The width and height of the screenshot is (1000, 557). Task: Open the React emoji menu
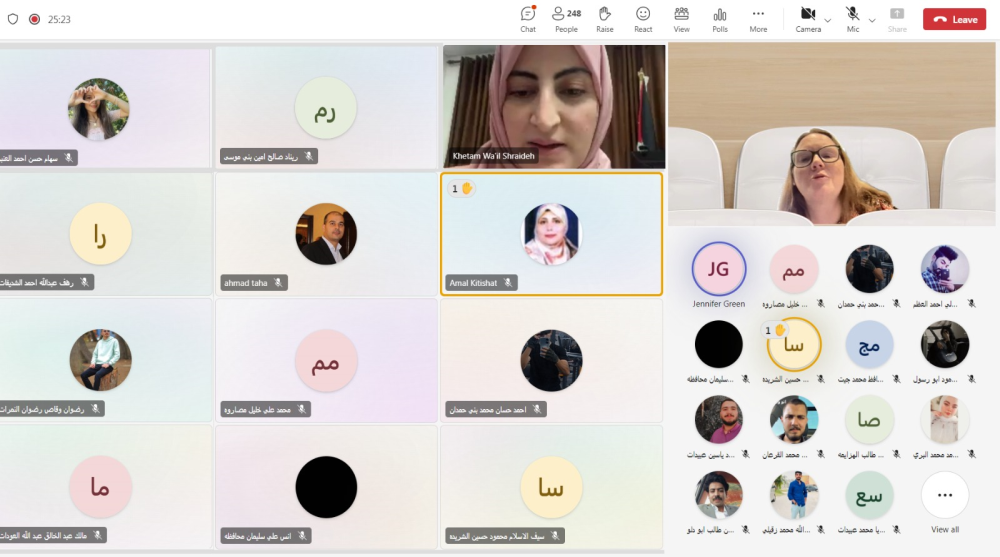(x=643, y=18)
